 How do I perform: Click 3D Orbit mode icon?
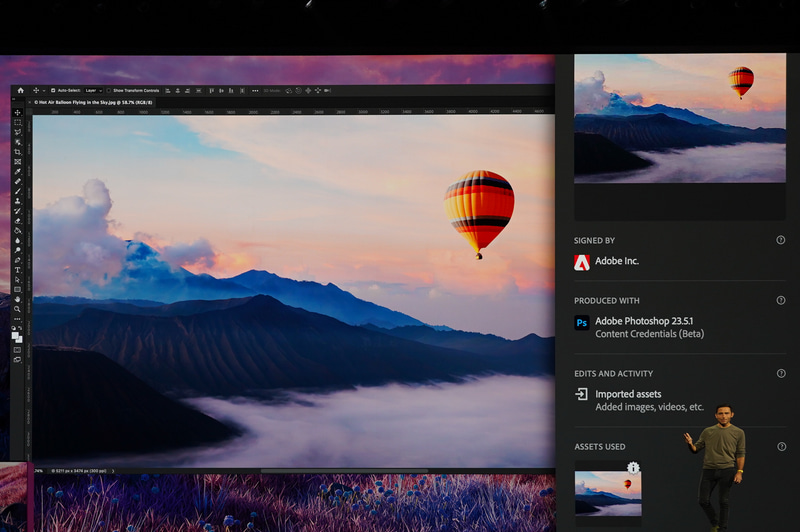(289, 90)
